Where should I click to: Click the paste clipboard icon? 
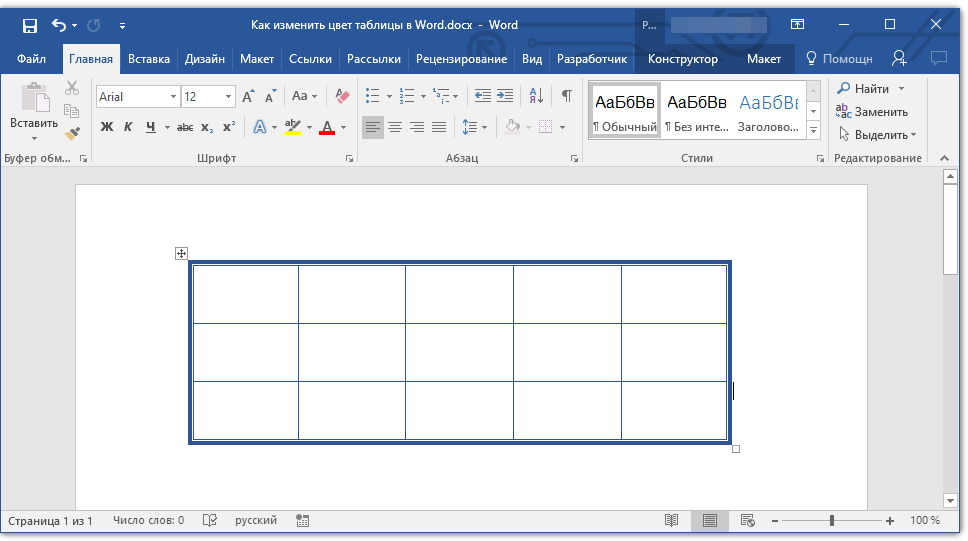pos(35,98)
